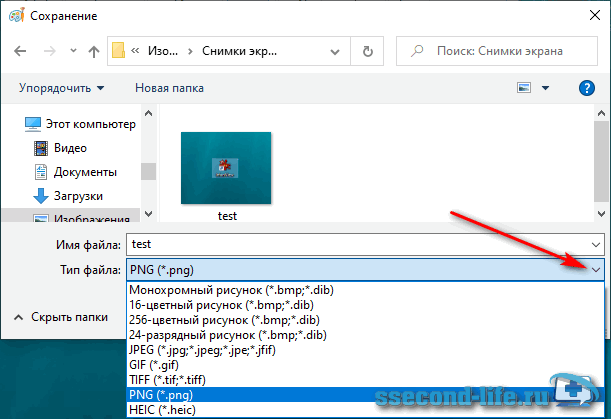611x419 pixels.
Task: Select the test image thumbnail
Action: coord(227,170)
